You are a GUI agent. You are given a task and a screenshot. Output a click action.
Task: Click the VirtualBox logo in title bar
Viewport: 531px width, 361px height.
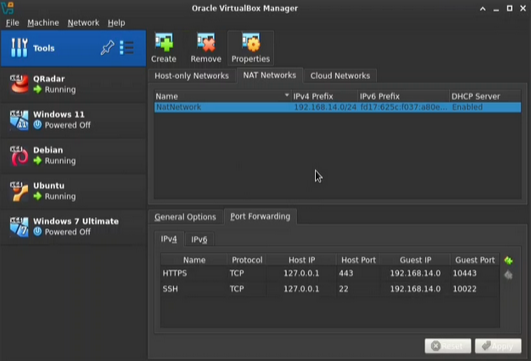[7, 8]
